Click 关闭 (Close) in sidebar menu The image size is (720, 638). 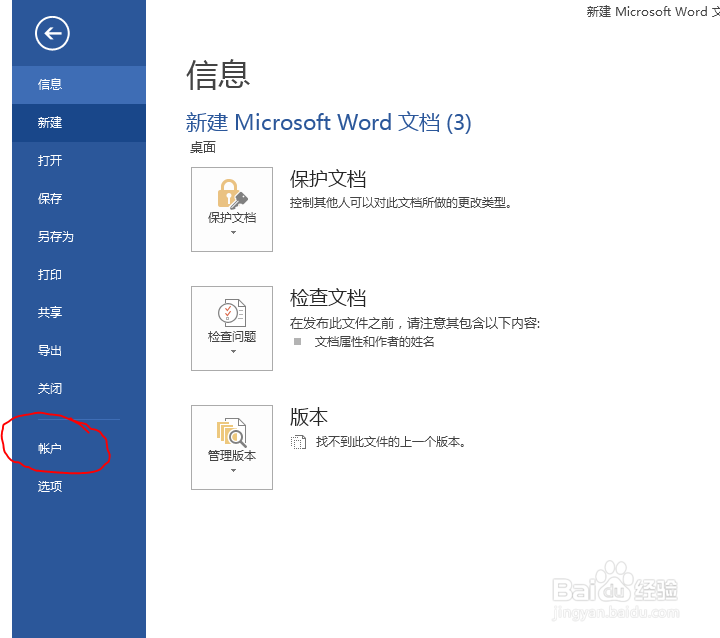tap(79, 389)
